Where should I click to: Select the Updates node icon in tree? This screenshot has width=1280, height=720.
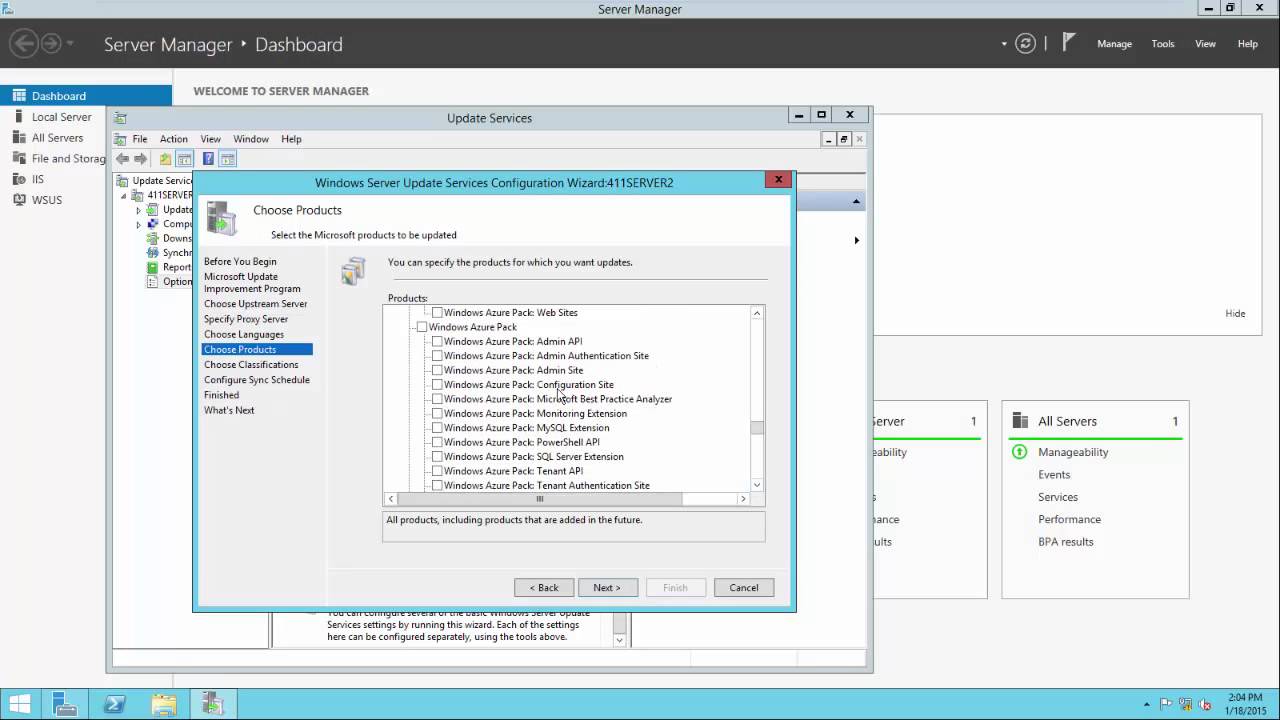click(153, 210)
